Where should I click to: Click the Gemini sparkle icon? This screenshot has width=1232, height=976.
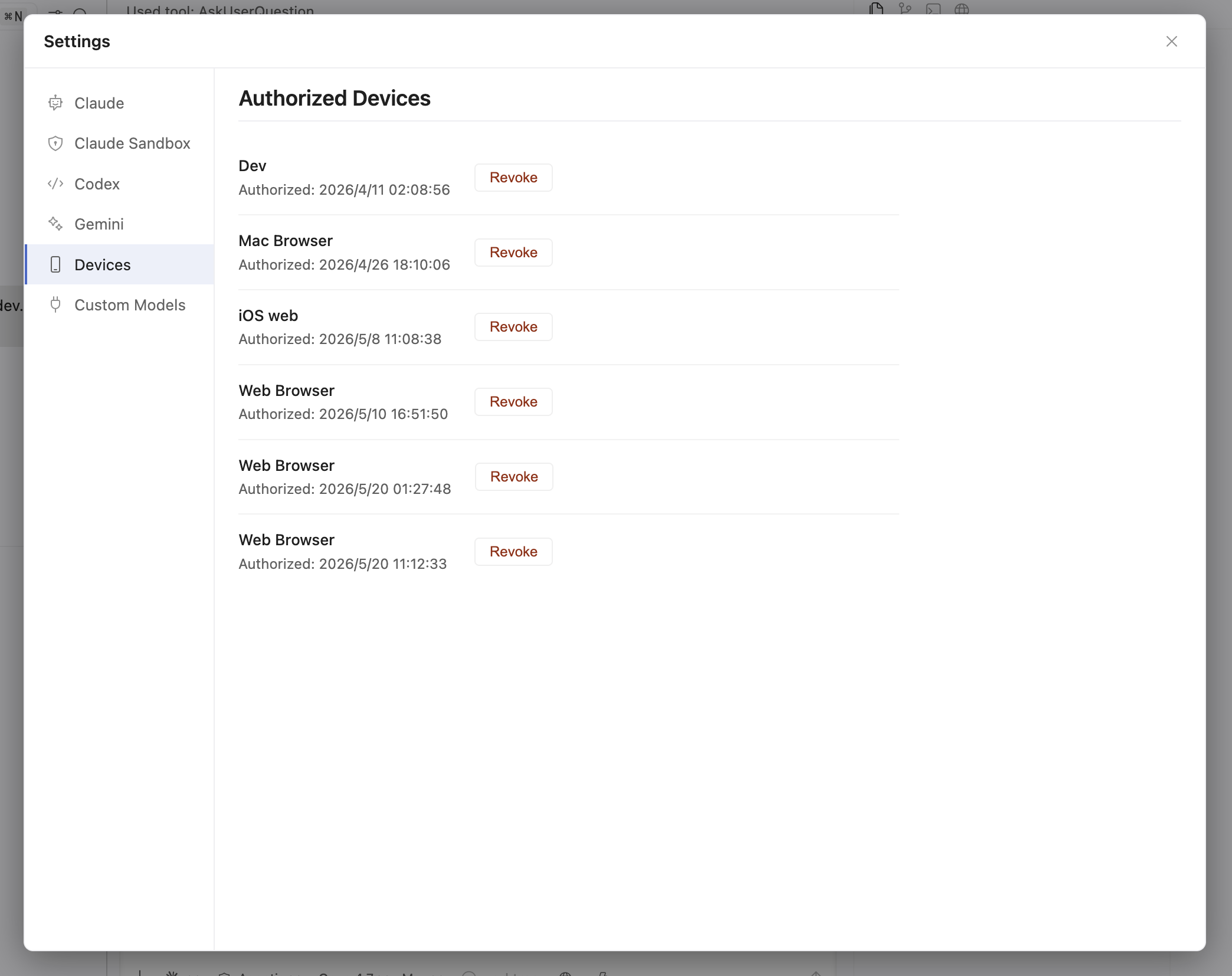tap(55, 224)
